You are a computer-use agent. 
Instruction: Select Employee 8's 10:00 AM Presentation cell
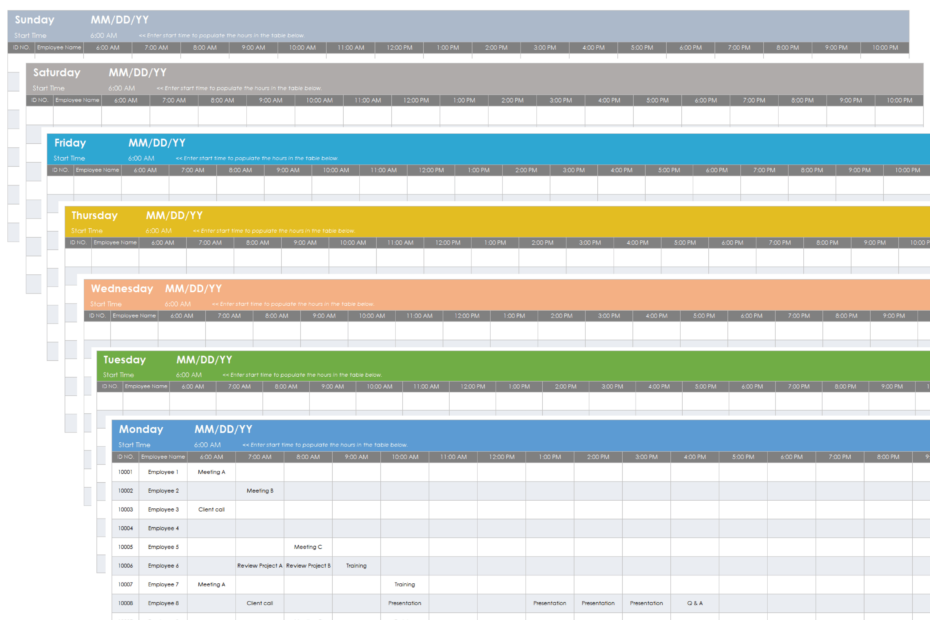(x=405, y=603)
